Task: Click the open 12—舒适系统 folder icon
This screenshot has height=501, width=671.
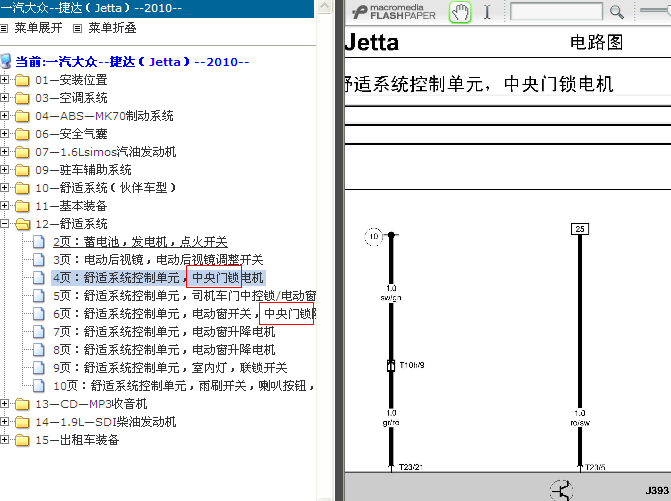Action: pos(23,224)
